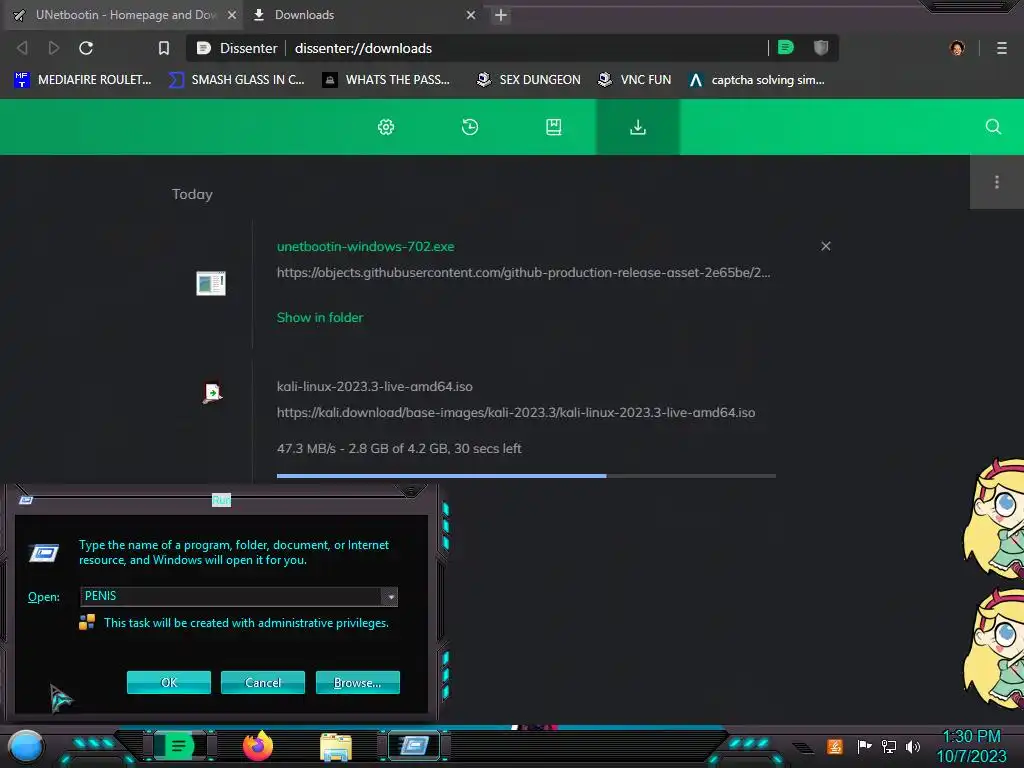The image size is (1024, 768).
Task: Click the orange Java tray icon
Action: tap(834, 746)
